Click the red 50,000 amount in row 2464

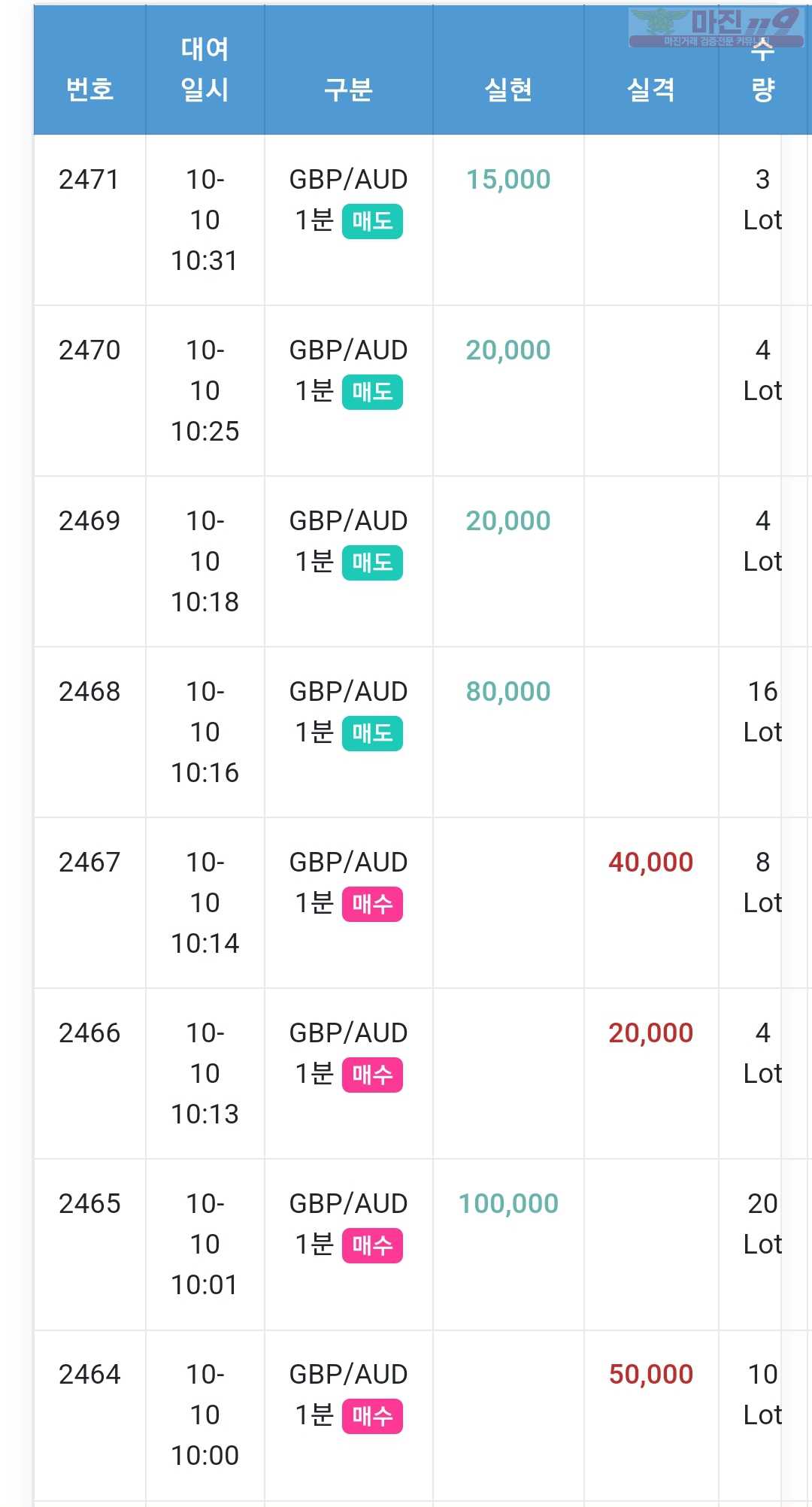(x=651, y=1375)
